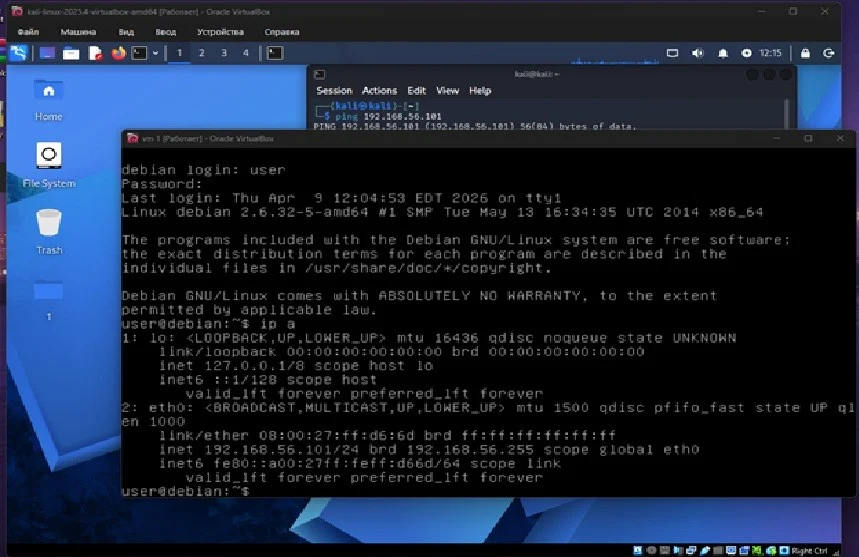Click the 'inet 127.0.0.1/8 scope host lo' line

[296, 365]
